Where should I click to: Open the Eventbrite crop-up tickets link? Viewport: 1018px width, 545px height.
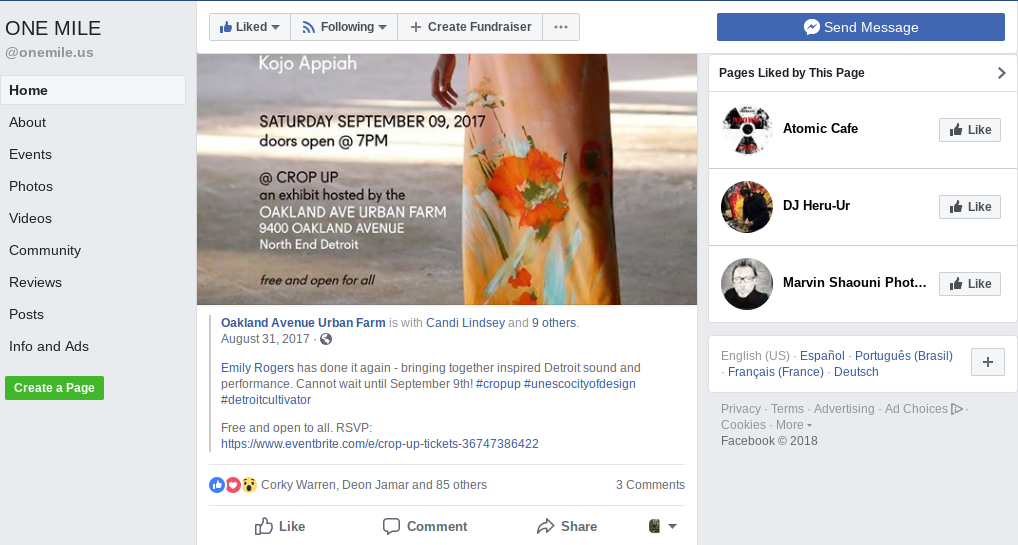tap(380, 444)
